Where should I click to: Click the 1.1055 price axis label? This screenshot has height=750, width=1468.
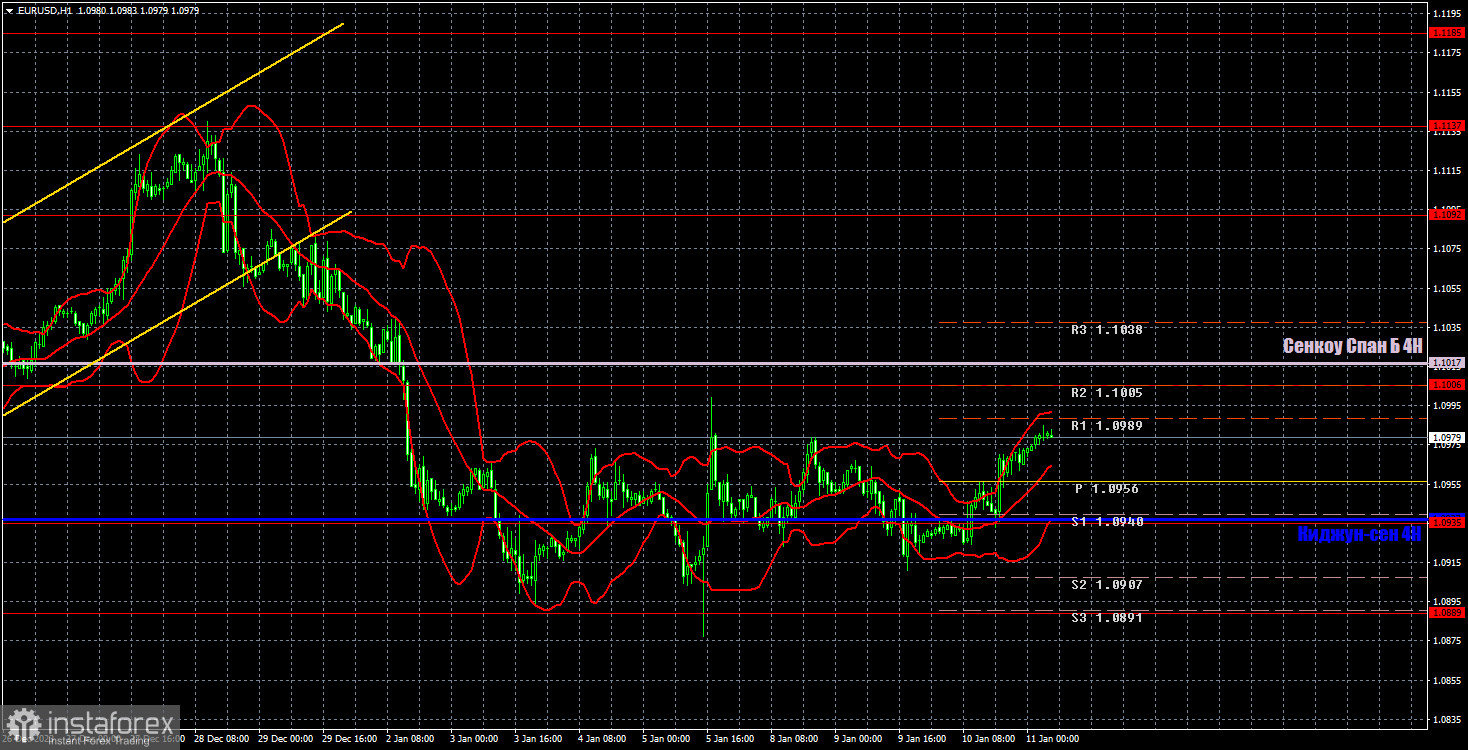pyautogui.click(x=1448, y=288)
